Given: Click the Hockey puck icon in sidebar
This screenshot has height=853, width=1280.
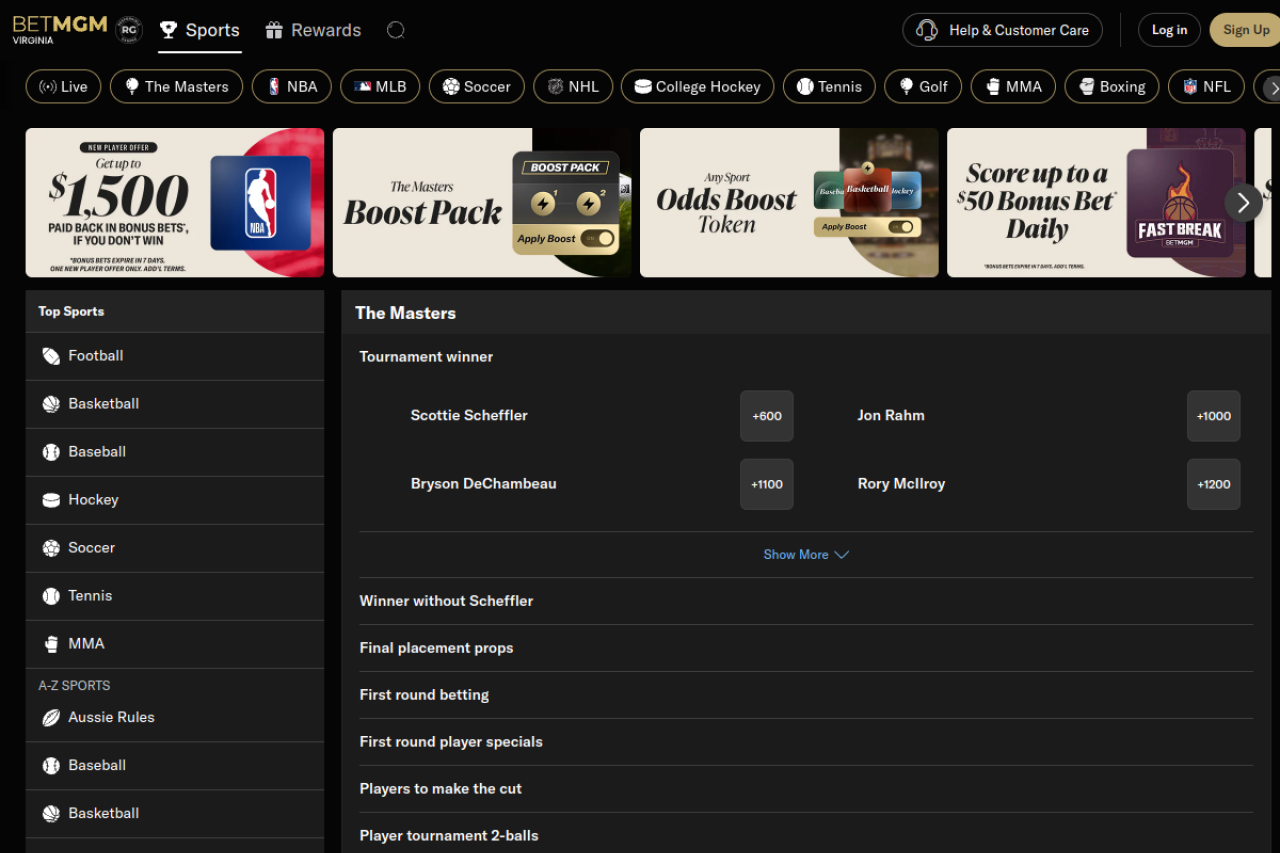Looking at the screenshot, I should click(x=51, y=500).
